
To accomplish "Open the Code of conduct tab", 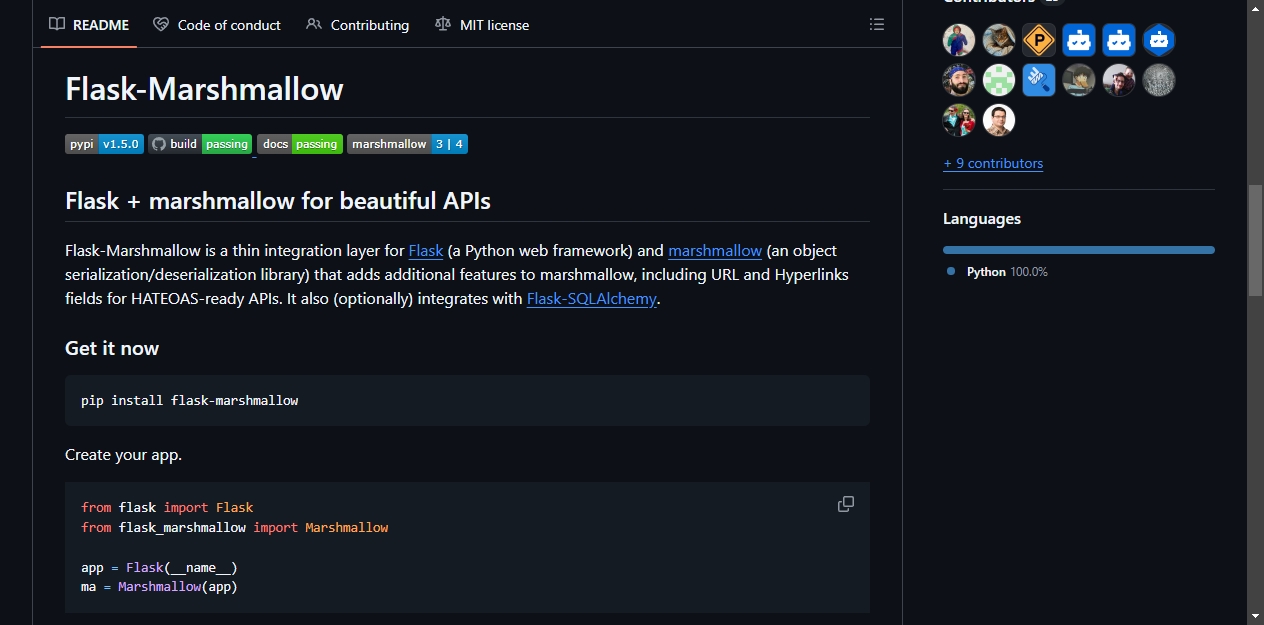I will click(x=217, y=25).
